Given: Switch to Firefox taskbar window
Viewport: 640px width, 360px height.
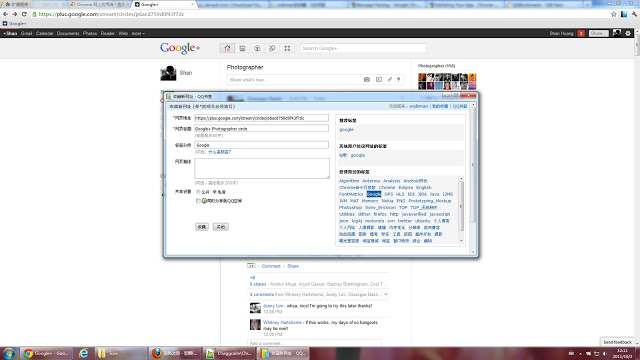Looking at the screenshot, I should [x=175, y=353].
